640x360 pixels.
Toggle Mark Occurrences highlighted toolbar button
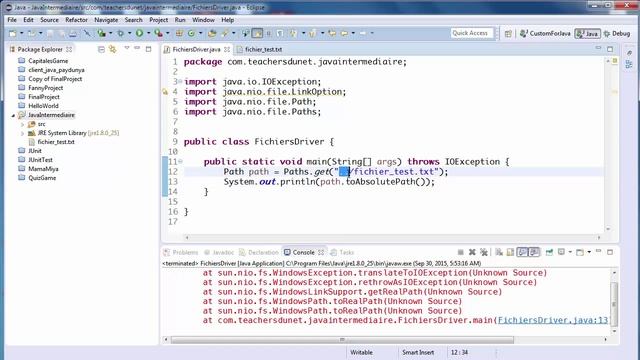257,33
